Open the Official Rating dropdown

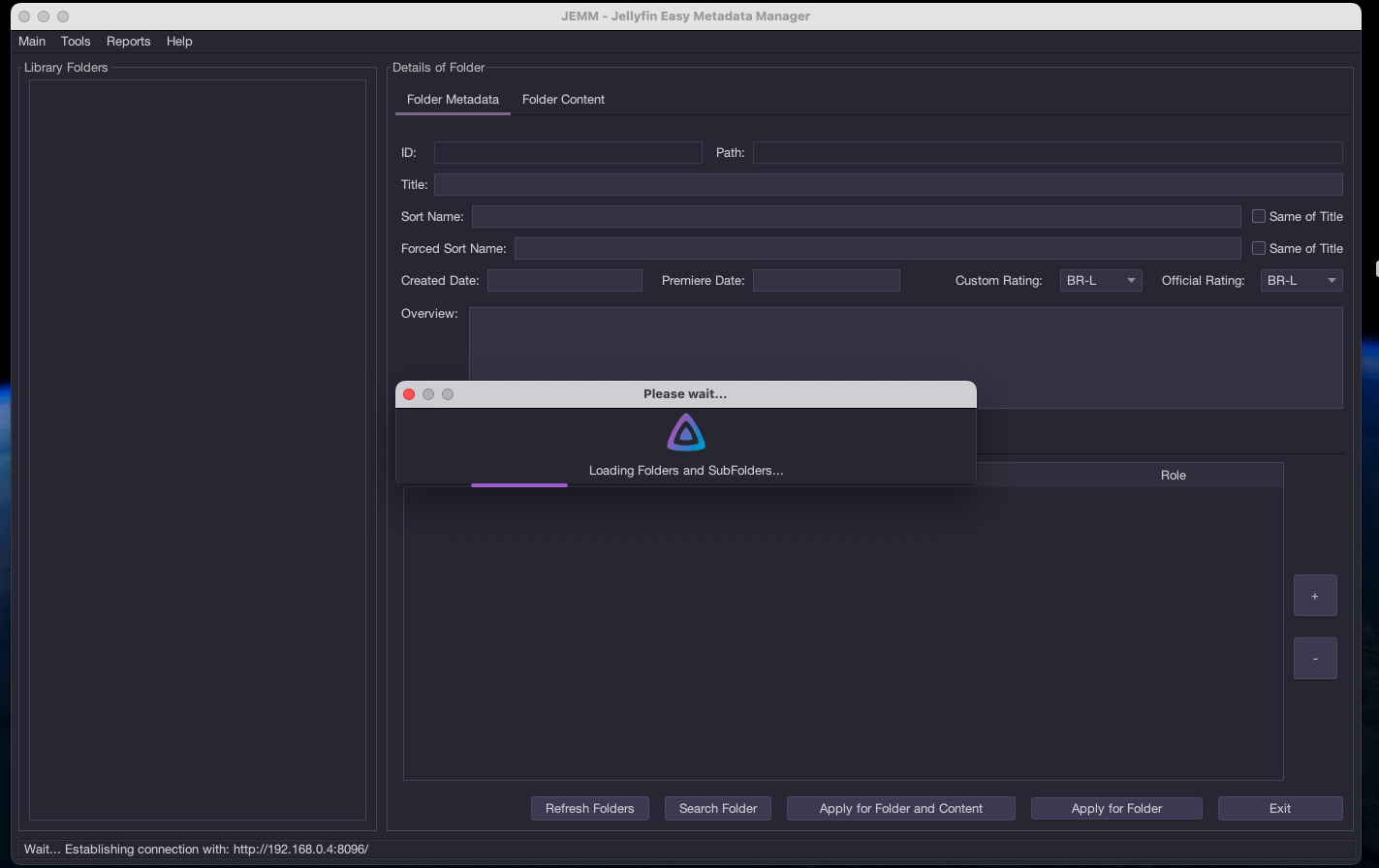coord(1301,280)
